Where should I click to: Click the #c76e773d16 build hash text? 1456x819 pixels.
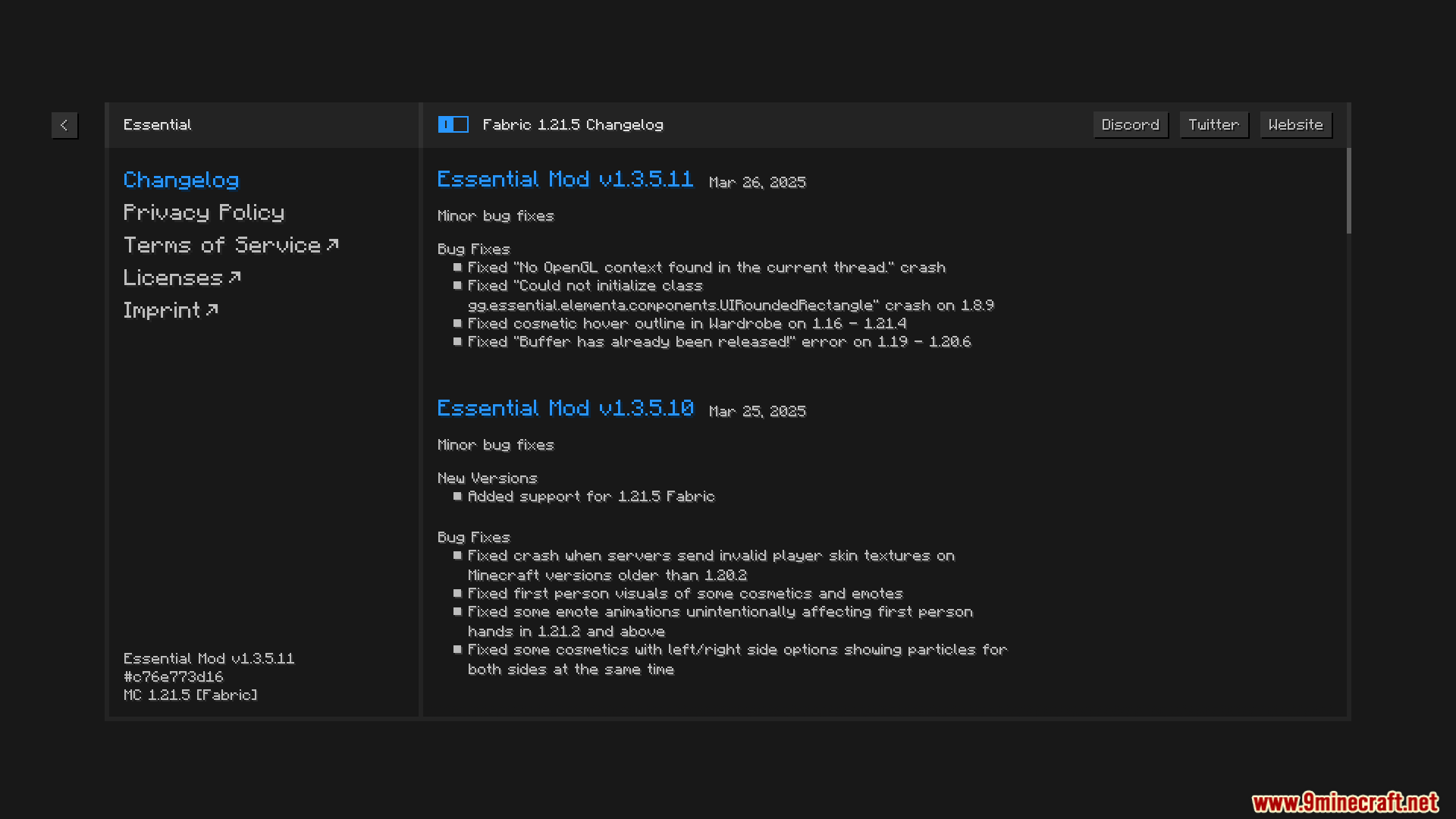point(174,676)
